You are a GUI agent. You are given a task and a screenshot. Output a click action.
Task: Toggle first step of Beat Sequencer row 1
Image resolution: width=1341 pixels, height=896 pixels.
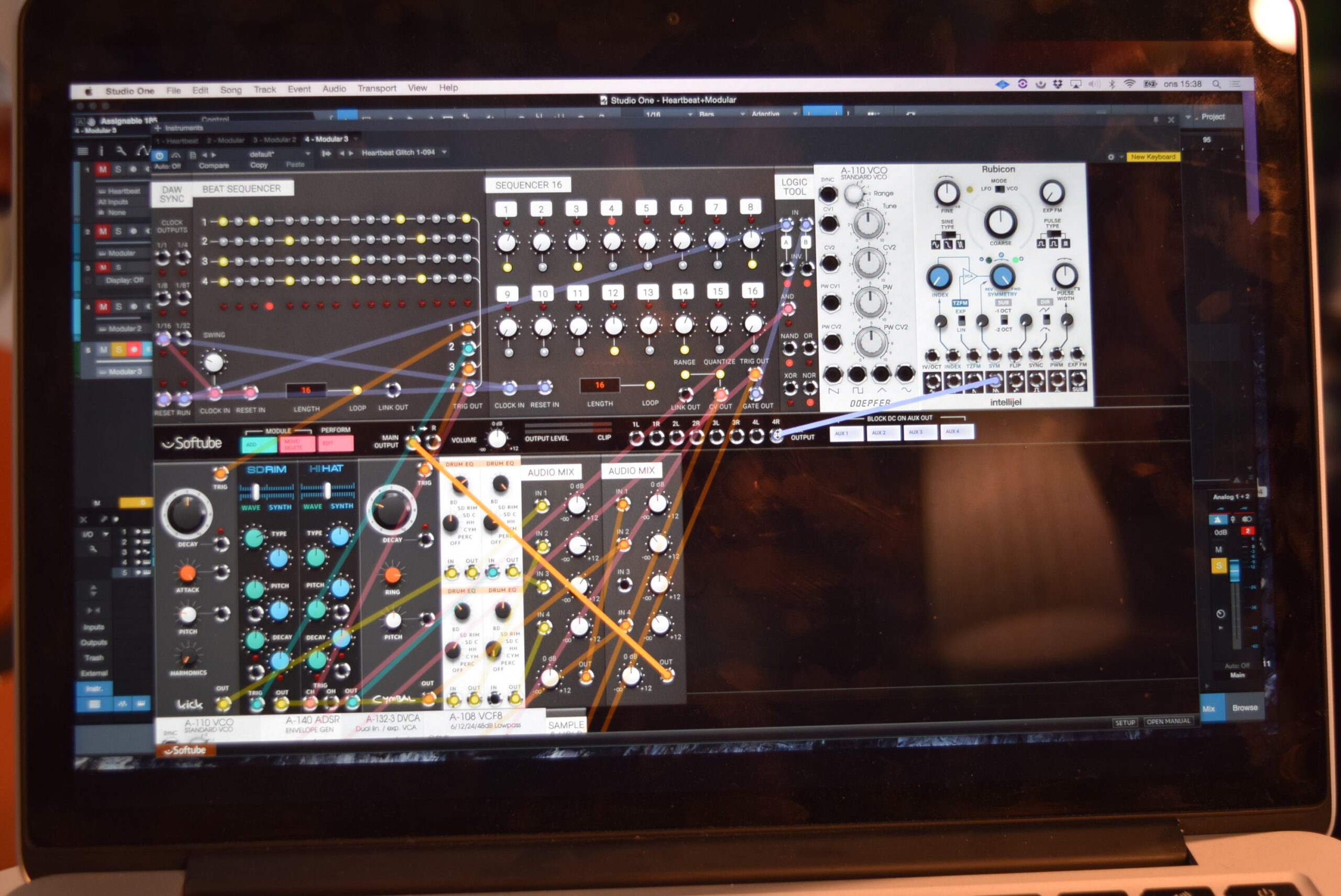(x=223, y=222)
